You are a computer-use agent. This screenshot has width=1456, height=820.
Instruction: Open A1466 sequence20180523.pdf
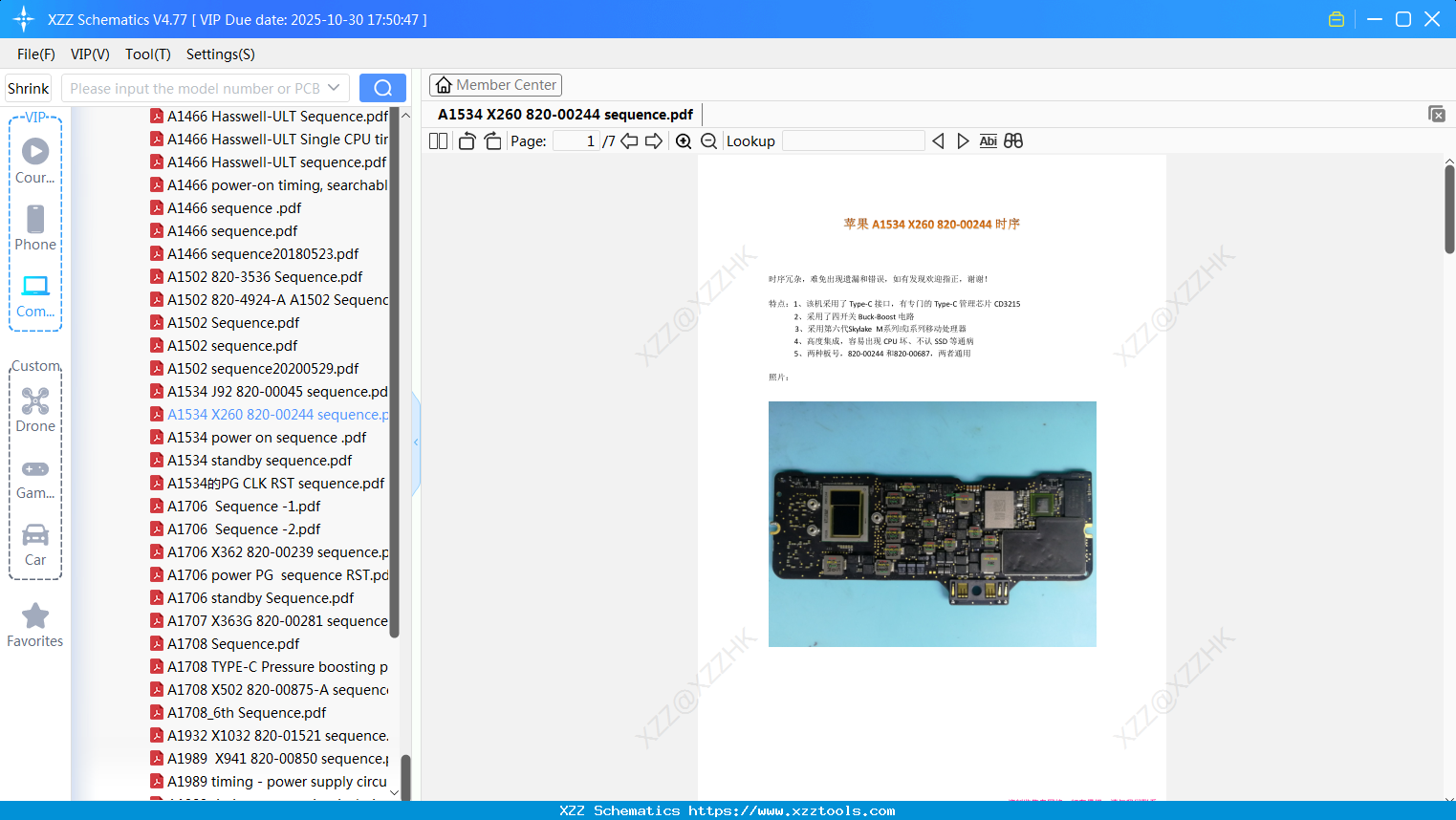[263, 254]
